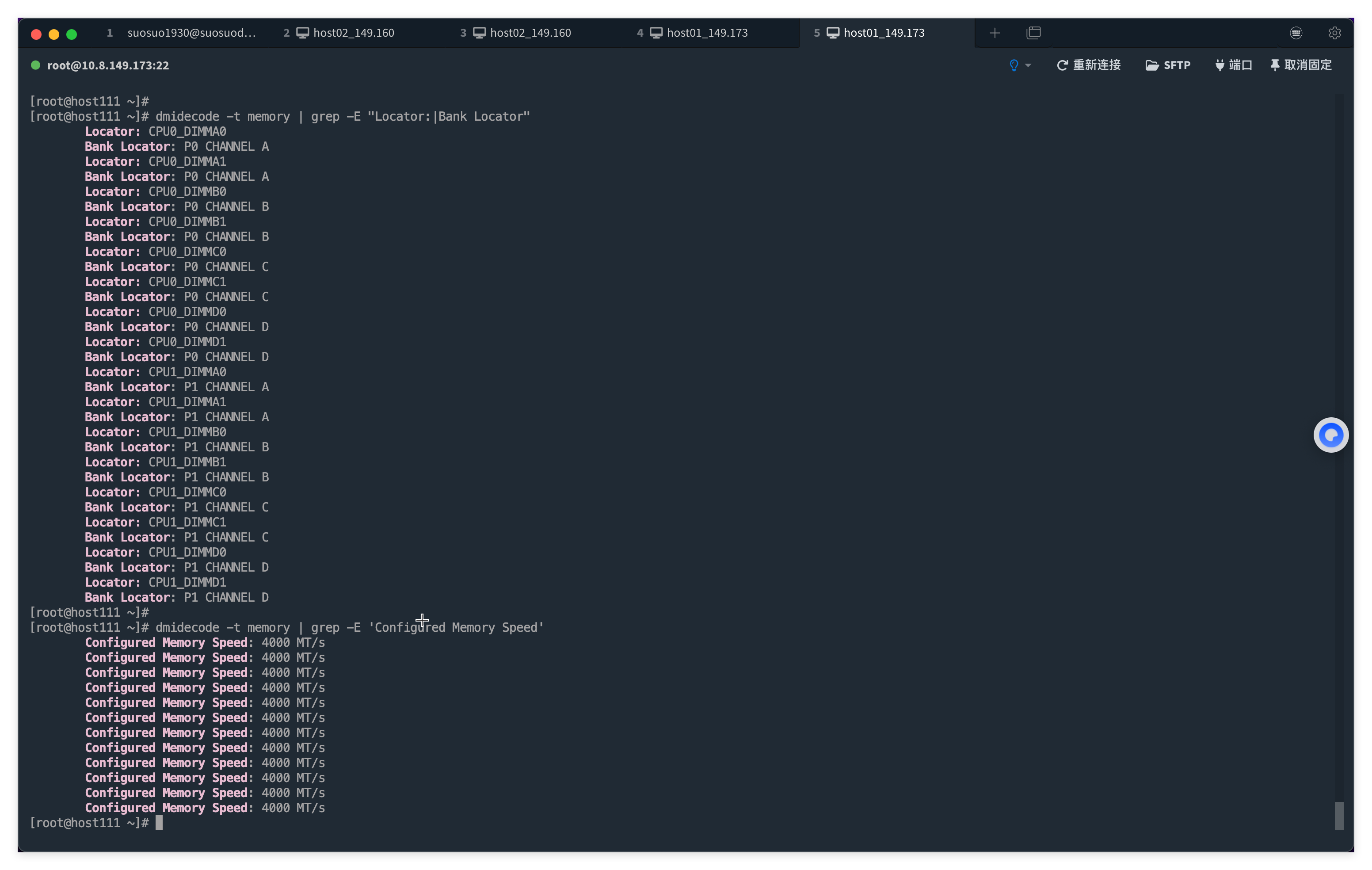Switch to tab 3 host02_149.160
The width and height of the screenshot is (1372, 870).
(x=530, y=33)
